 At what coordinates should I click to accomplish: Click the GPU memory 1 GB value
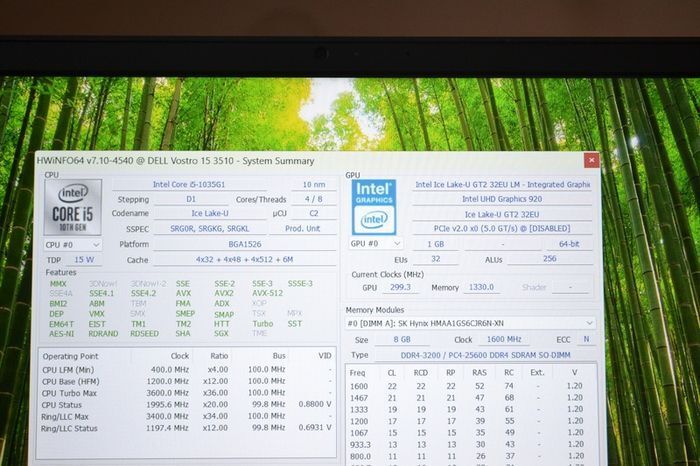point(436,244)
